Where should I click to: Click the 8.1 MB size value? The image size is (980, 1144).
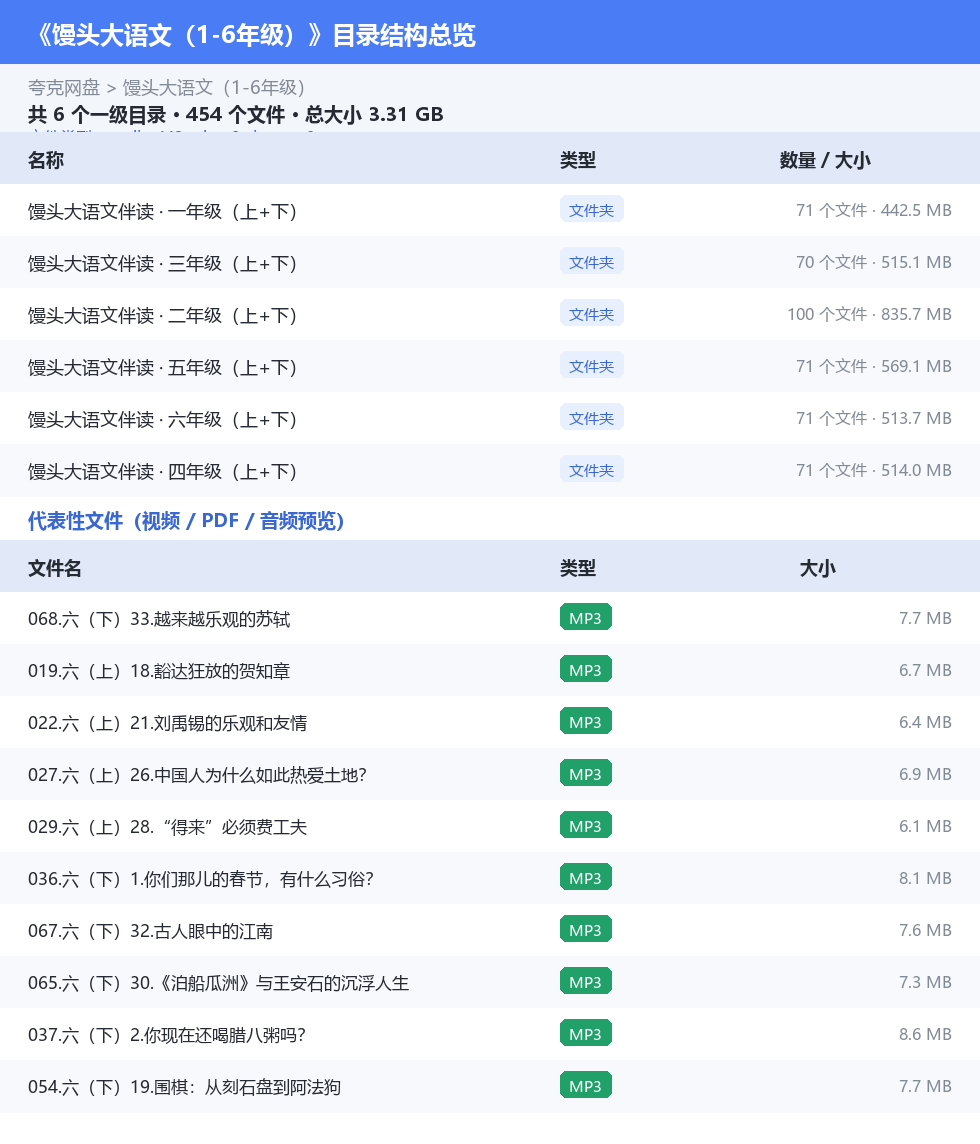925,878
